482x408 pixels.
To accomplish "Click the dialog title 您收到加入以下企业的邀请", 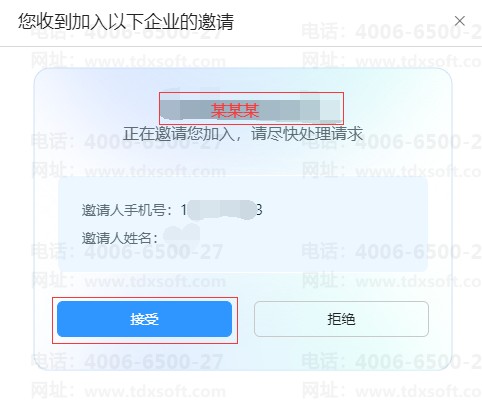I will pyautogui.click(x=126, y=22).
